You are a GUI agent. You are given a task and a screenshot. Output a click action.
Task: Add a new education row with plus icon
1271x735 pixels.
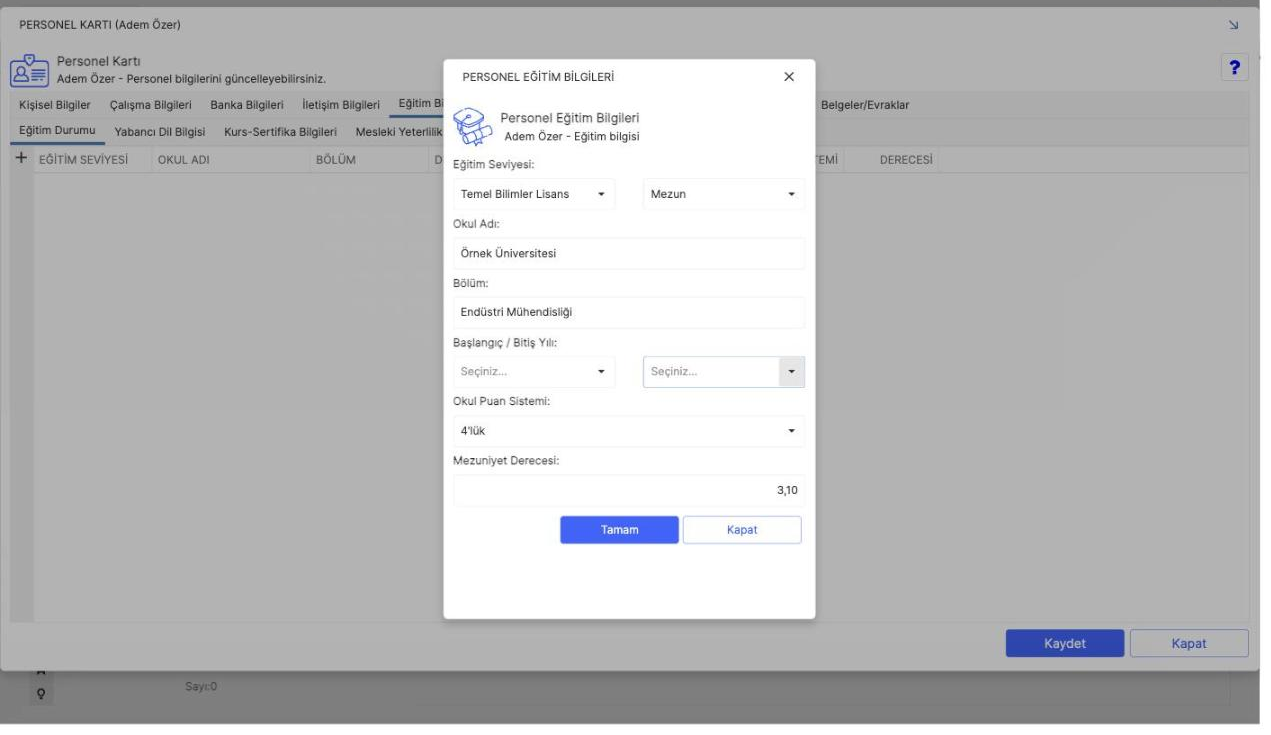point(21,159)
